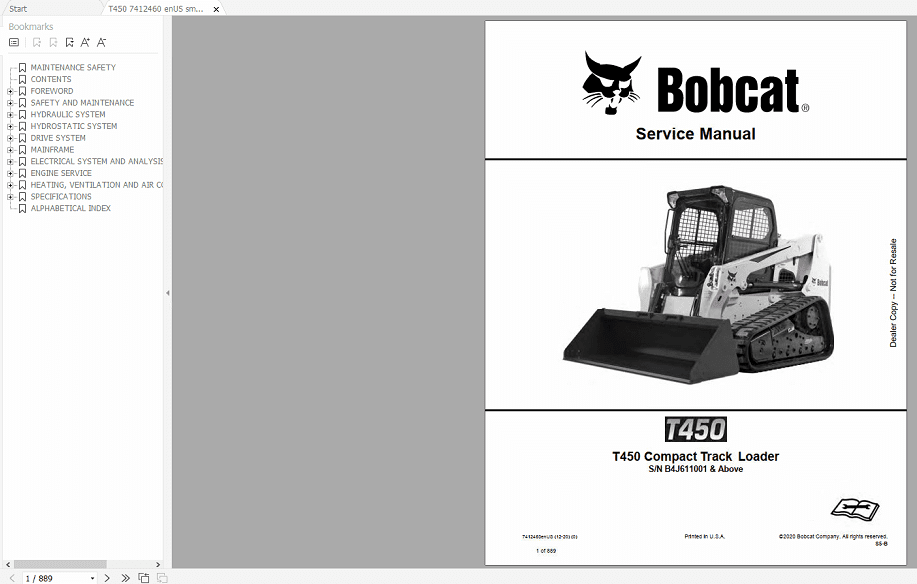Screen dimensions: 917x584
Task: Select the single page view icon
Action: click(142, 577)
